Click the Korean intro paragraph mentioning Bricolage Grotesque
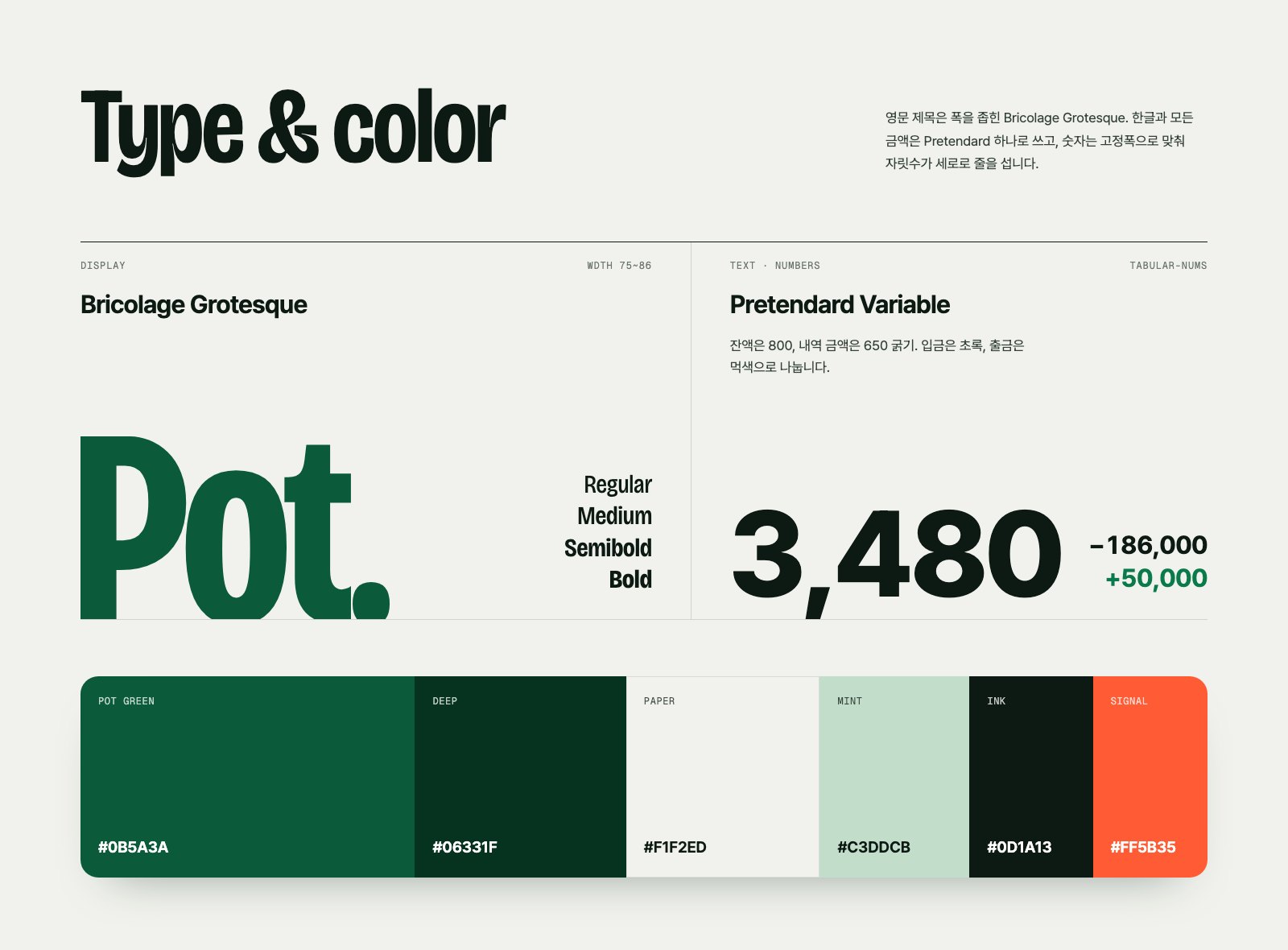1288x950 pixels. pos(1039,141)
